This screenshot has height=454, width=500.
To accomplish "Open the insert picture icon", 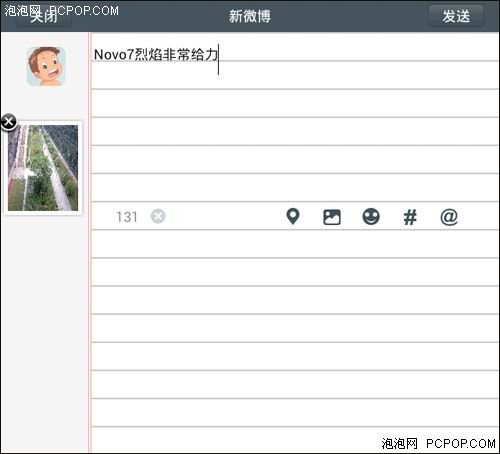I will 332,217.
